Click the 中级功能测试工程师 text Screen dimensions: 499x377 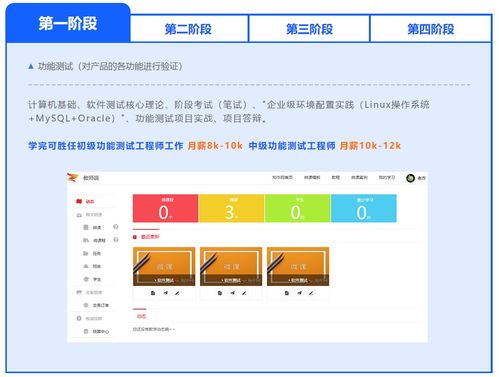point(292,146)
